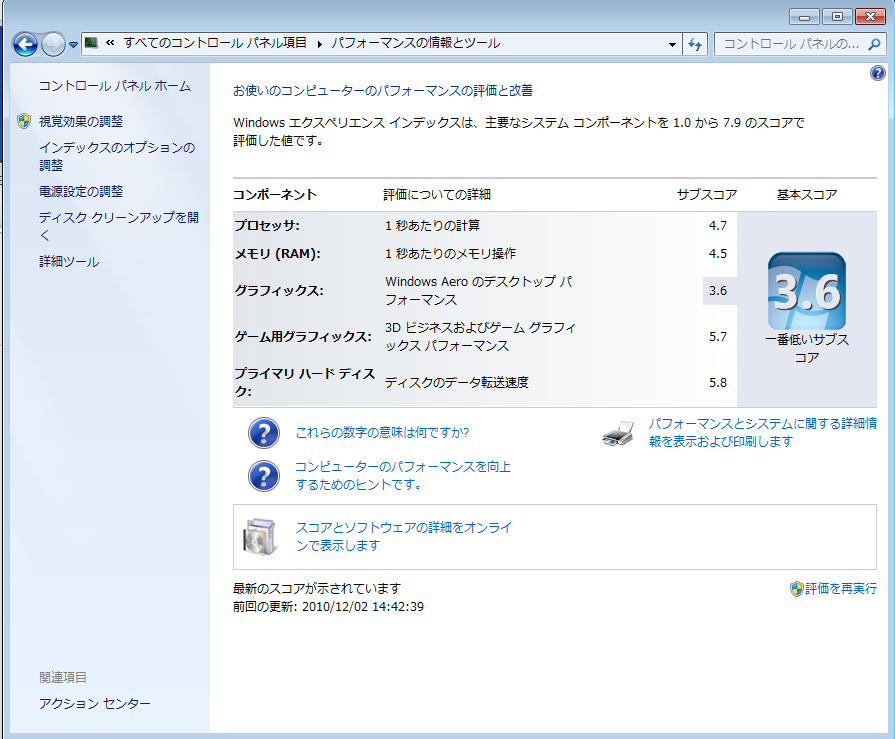Click question icon beside performance hints link

[x=264, y=476]
